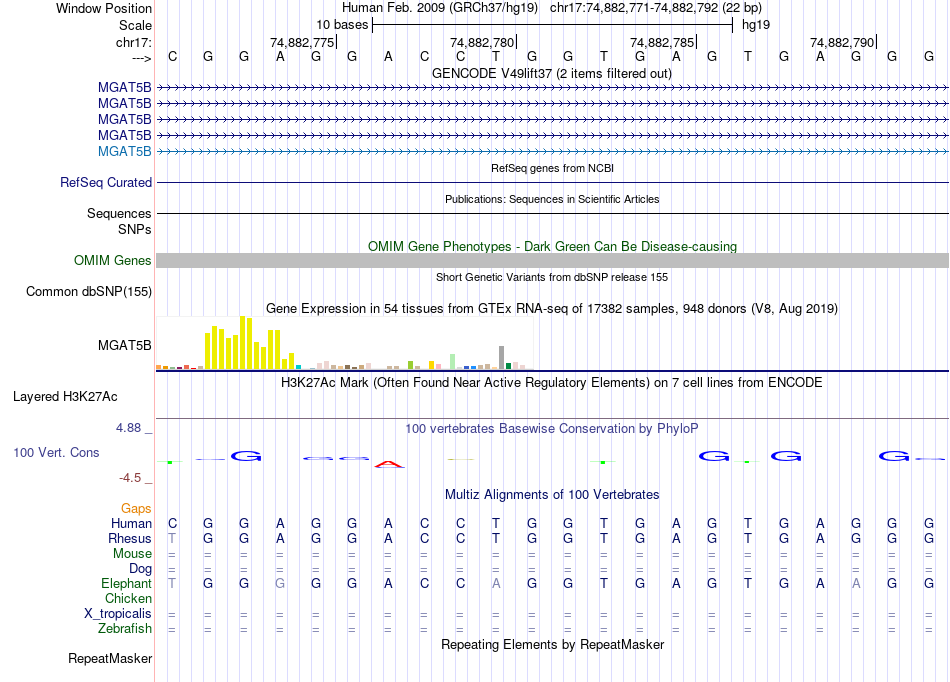Screen dimensions: 950x682
Task: Click the Scale label
Action: tap(135, 25)
